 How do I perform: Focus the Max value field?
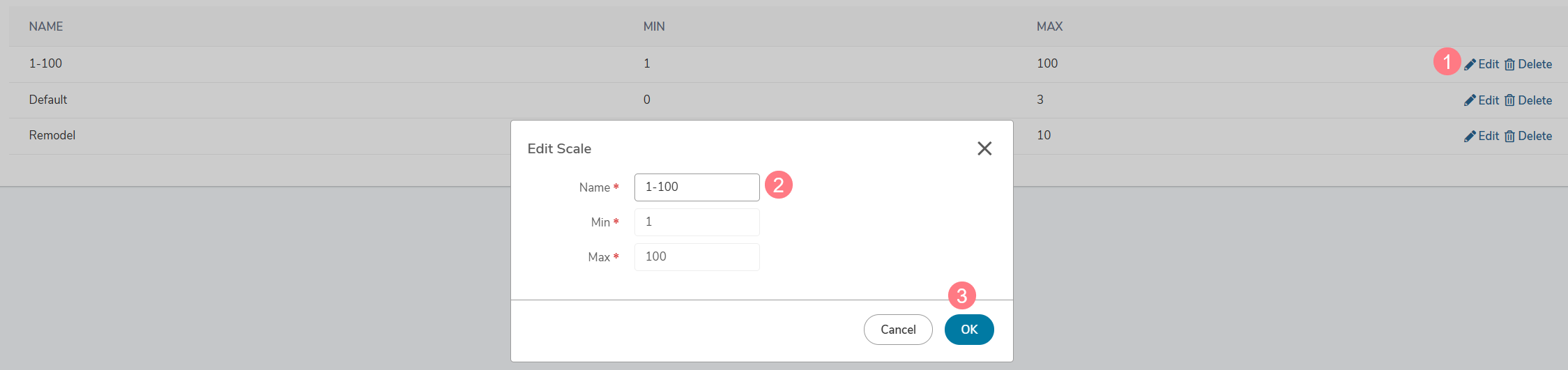coord(697,257)
